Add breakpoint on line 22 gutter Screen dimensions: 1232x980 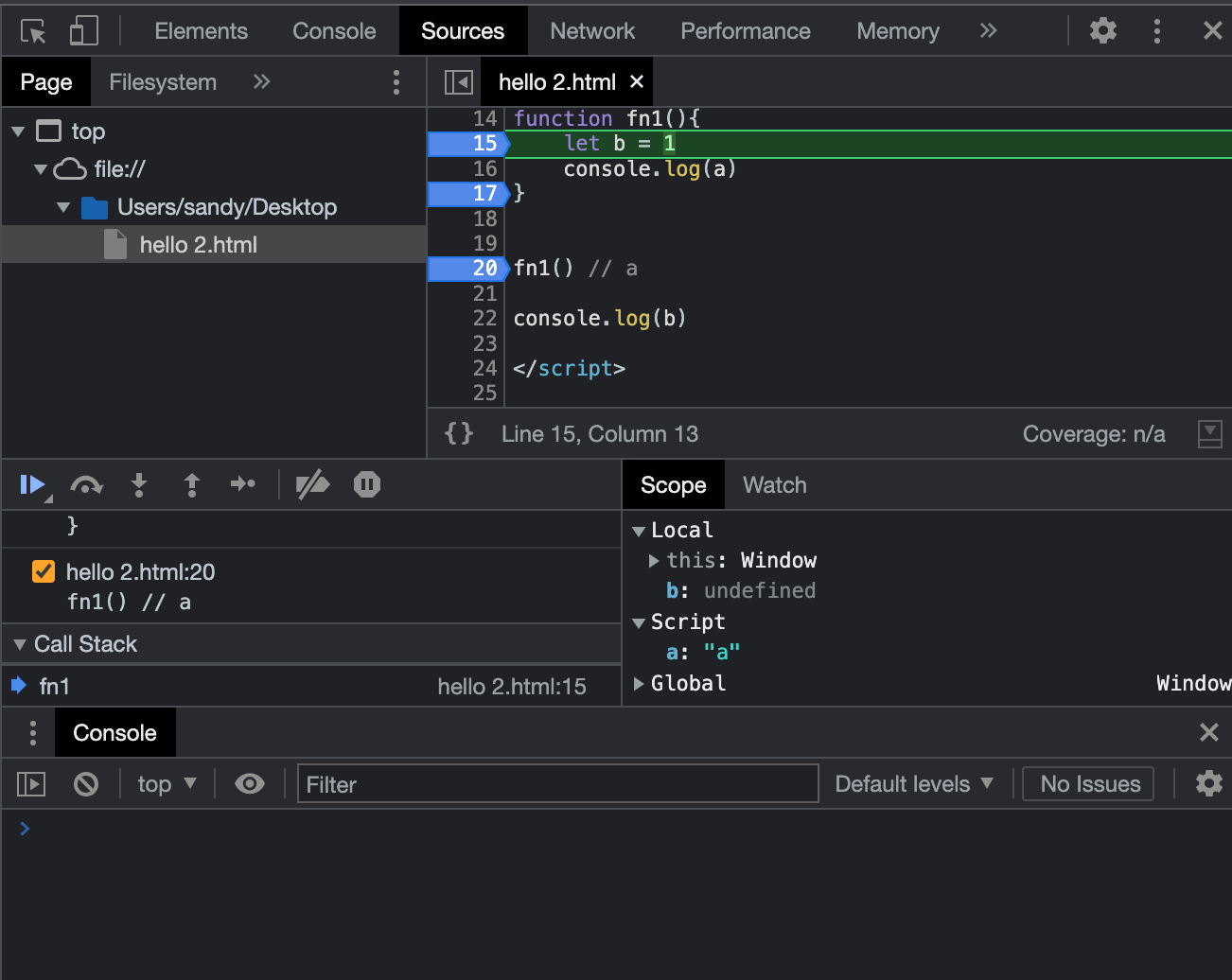pos(484,319)
